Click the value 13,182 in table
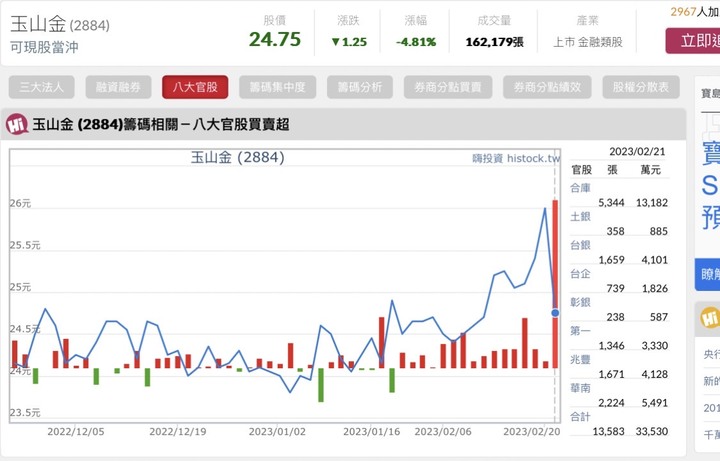The height and width of the screenshot is (461, 720). tap(652, 202)
